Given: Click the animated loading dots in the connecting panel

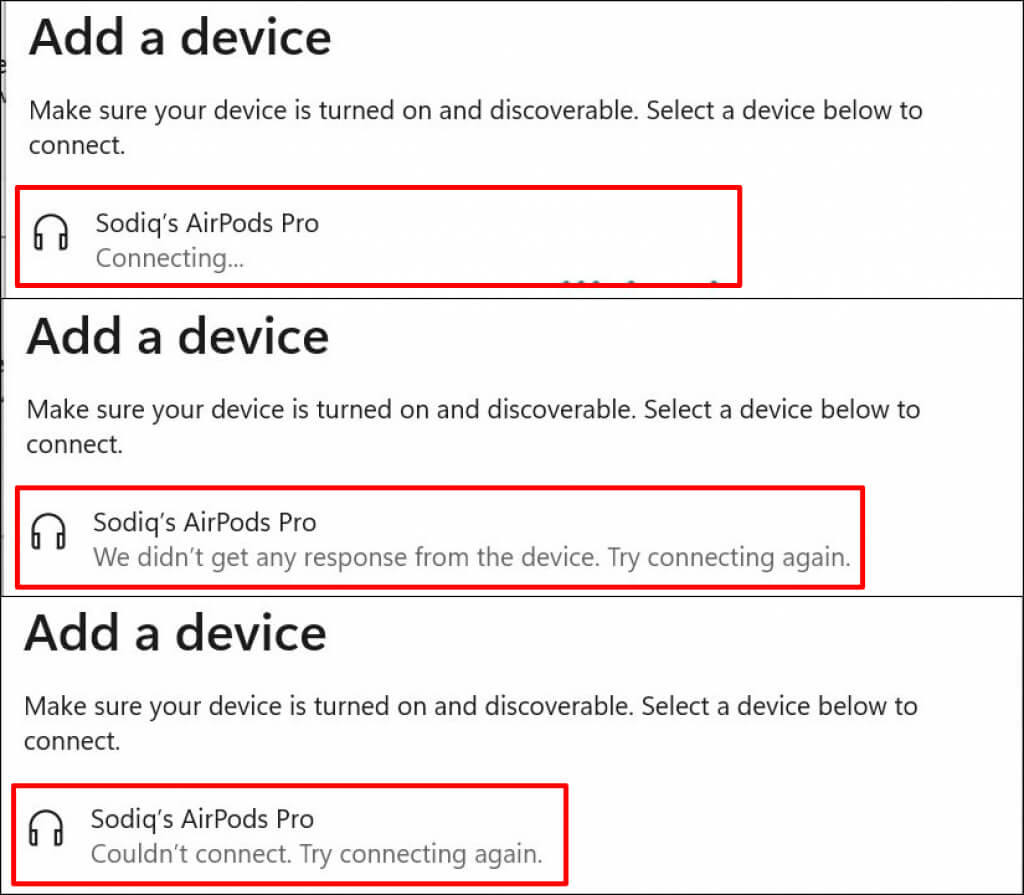Looking at the screenshot, I should (x=640, y=283).
